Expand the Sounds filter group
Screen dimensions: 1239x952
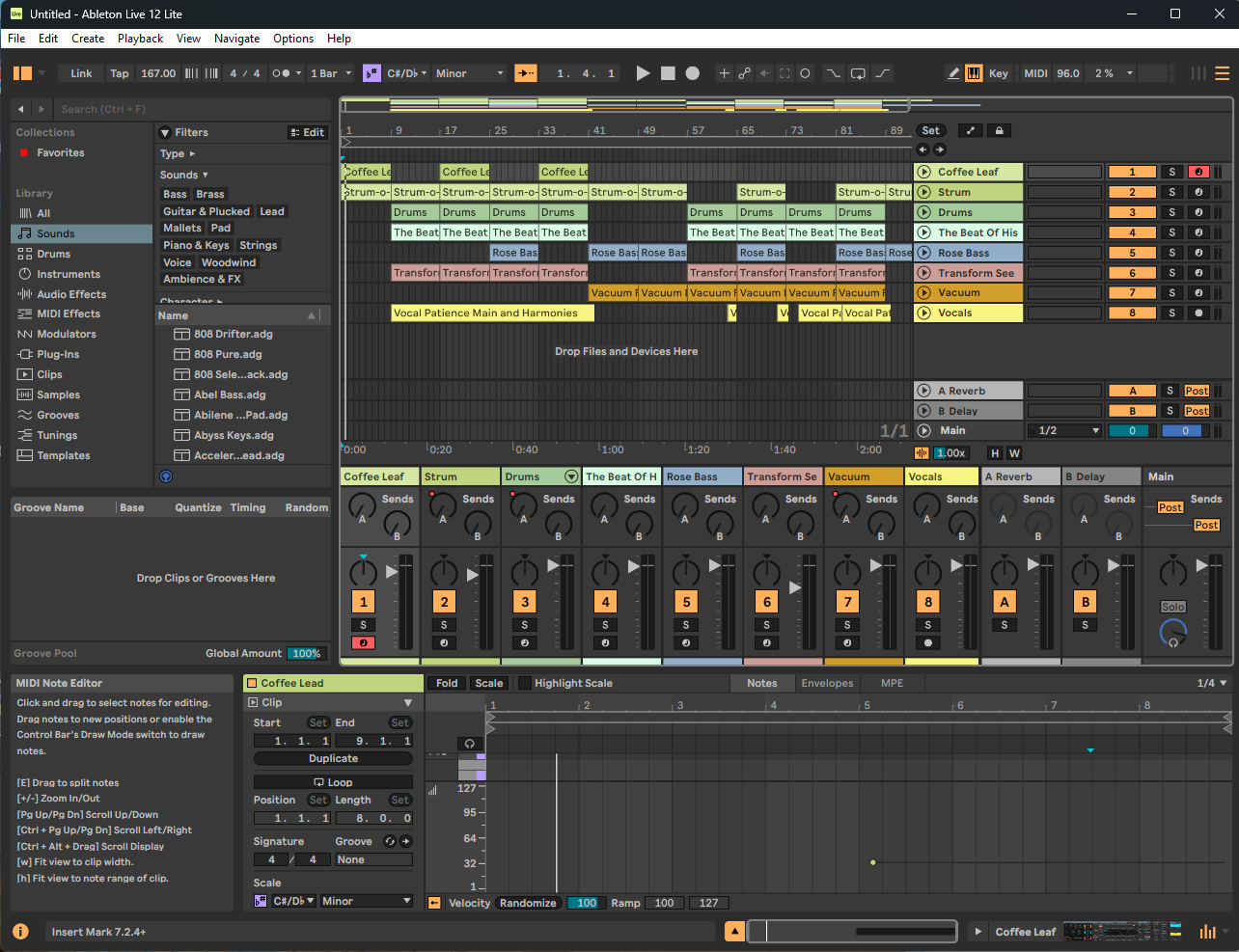pyautogui.click(x=183, y=175)
